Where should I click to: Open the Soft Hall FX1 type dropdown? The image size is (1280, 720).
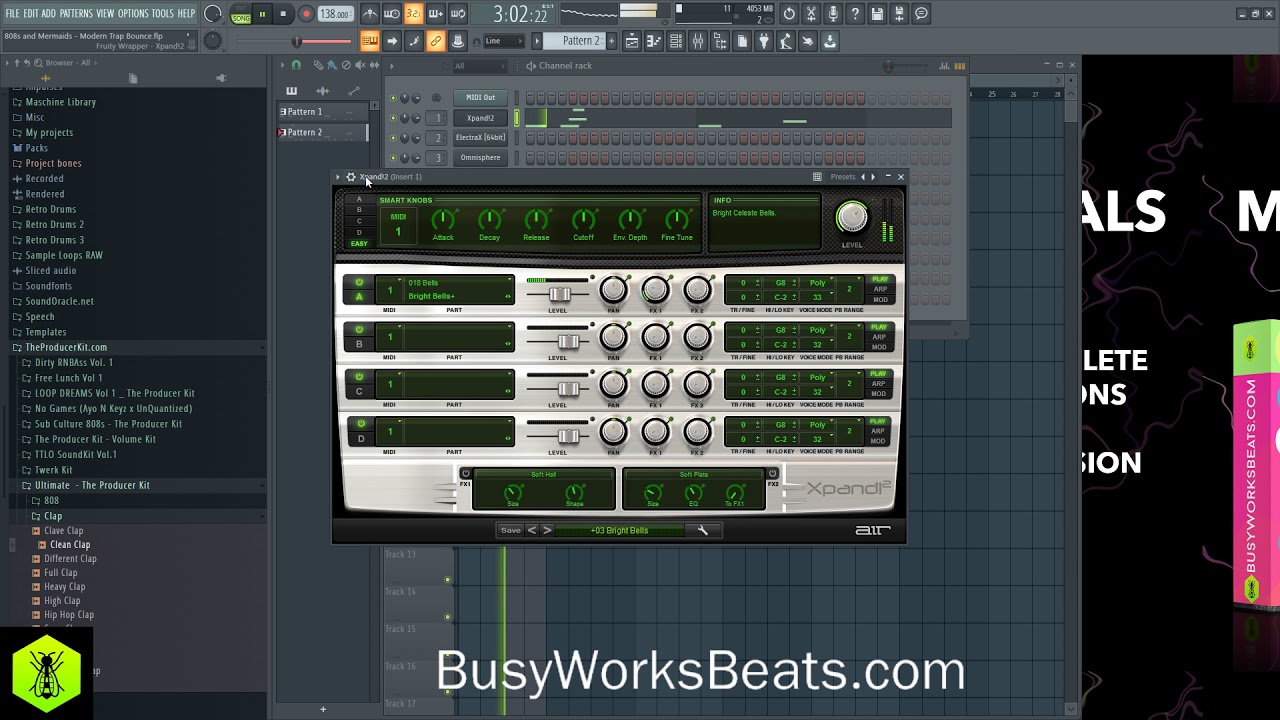point(544,474)
